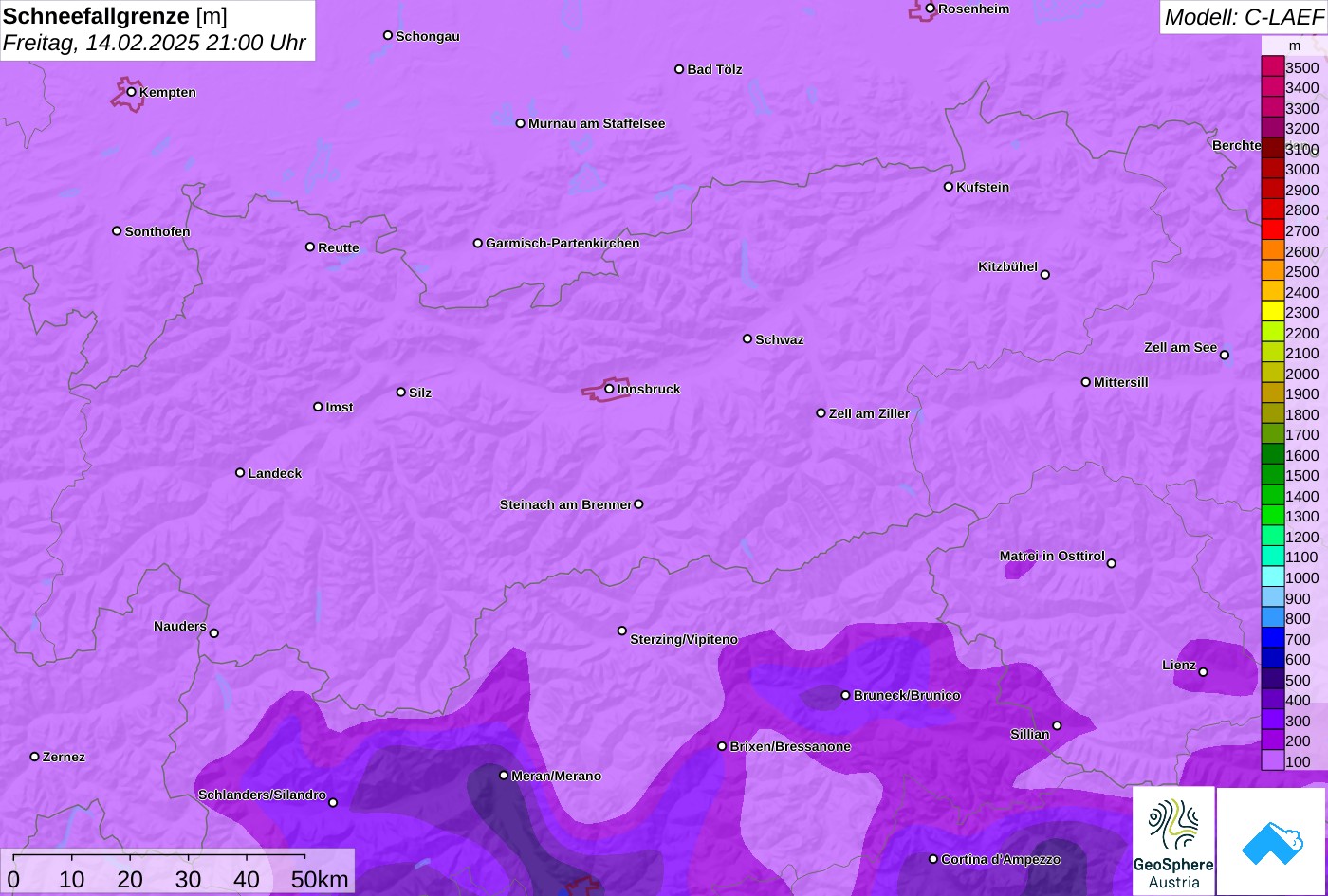Select the Sillian marker circle
Screen dimensions: 1328x896
(1056, 725)
